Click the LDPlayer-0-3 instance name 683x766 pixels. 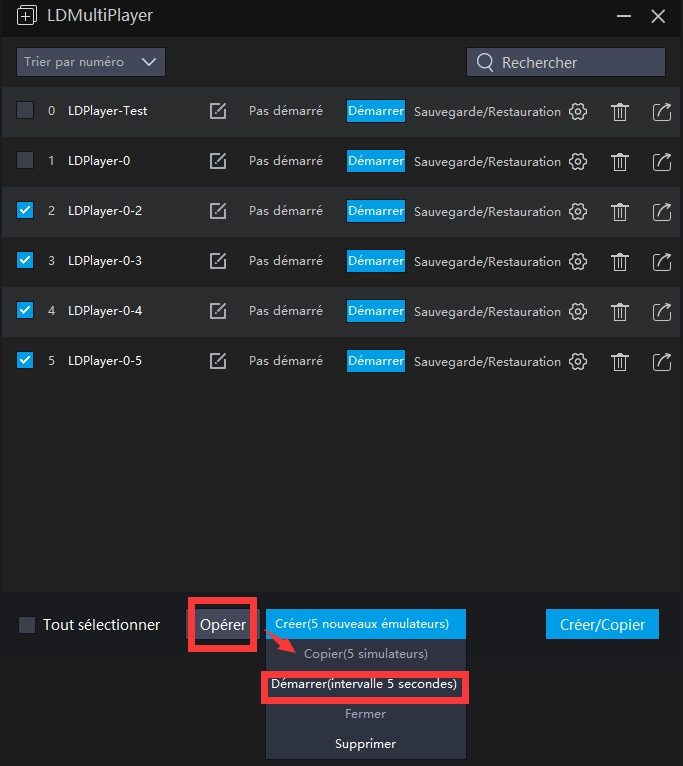coord(105,261)
